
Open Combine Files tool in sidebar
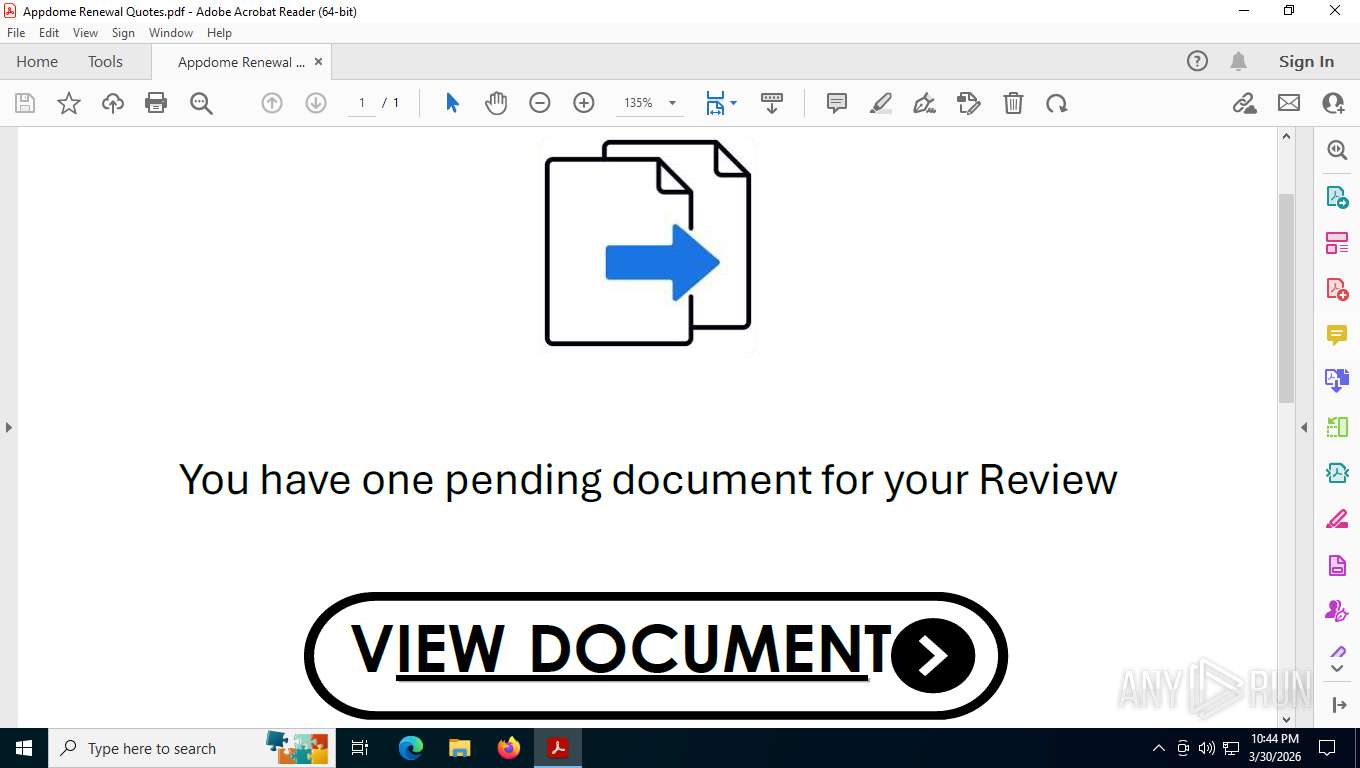pos(1337,381)
